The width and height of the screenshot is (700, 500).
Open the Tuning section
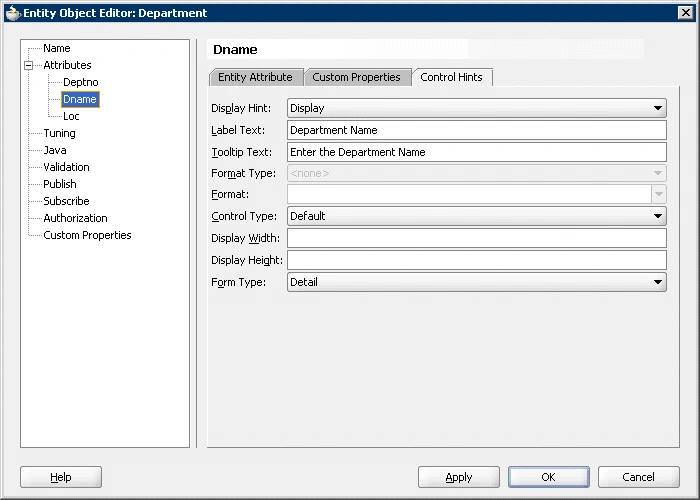59,133
